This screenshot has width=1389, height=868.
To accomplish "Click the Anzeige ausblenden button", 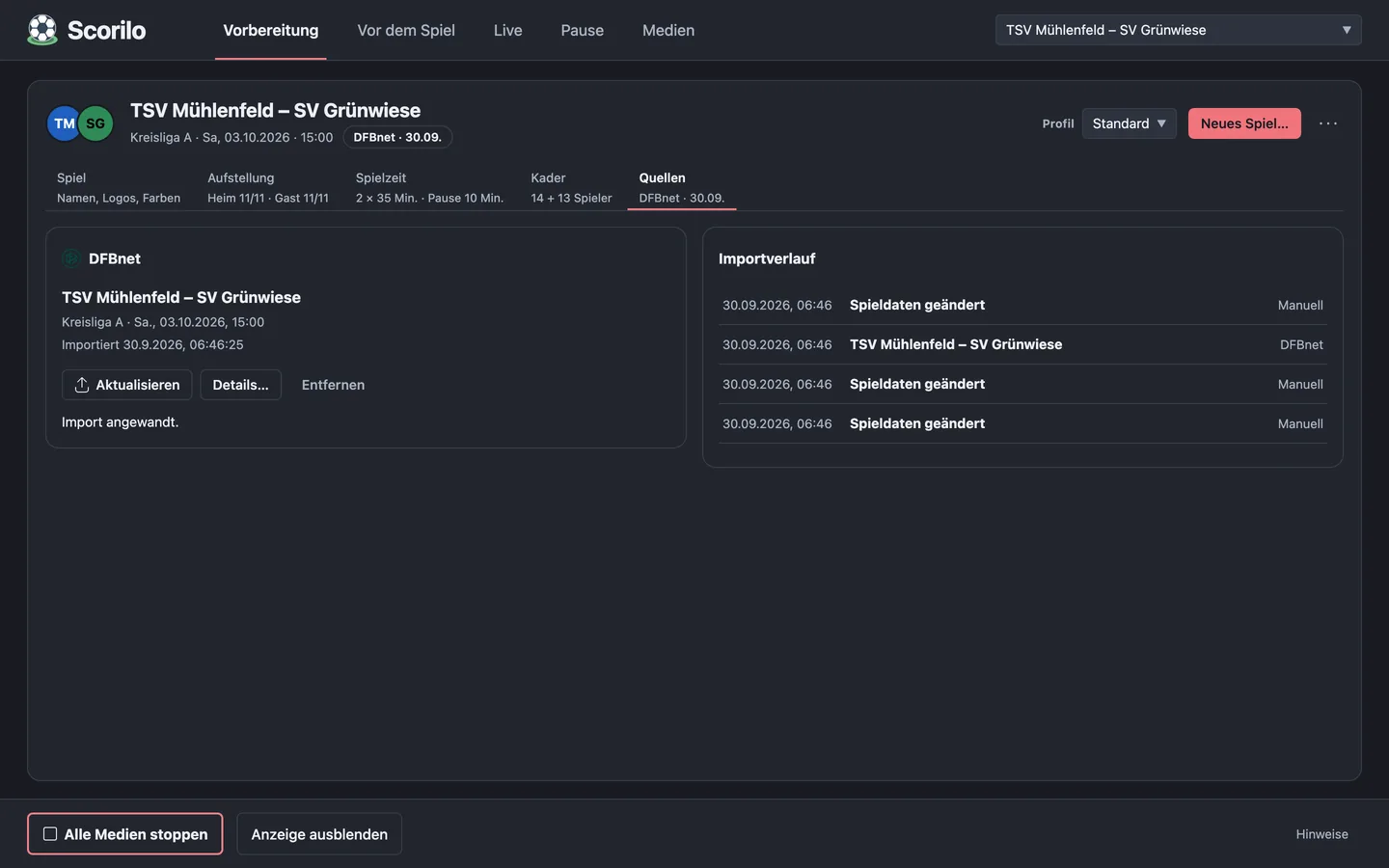I will pos(319,834).
